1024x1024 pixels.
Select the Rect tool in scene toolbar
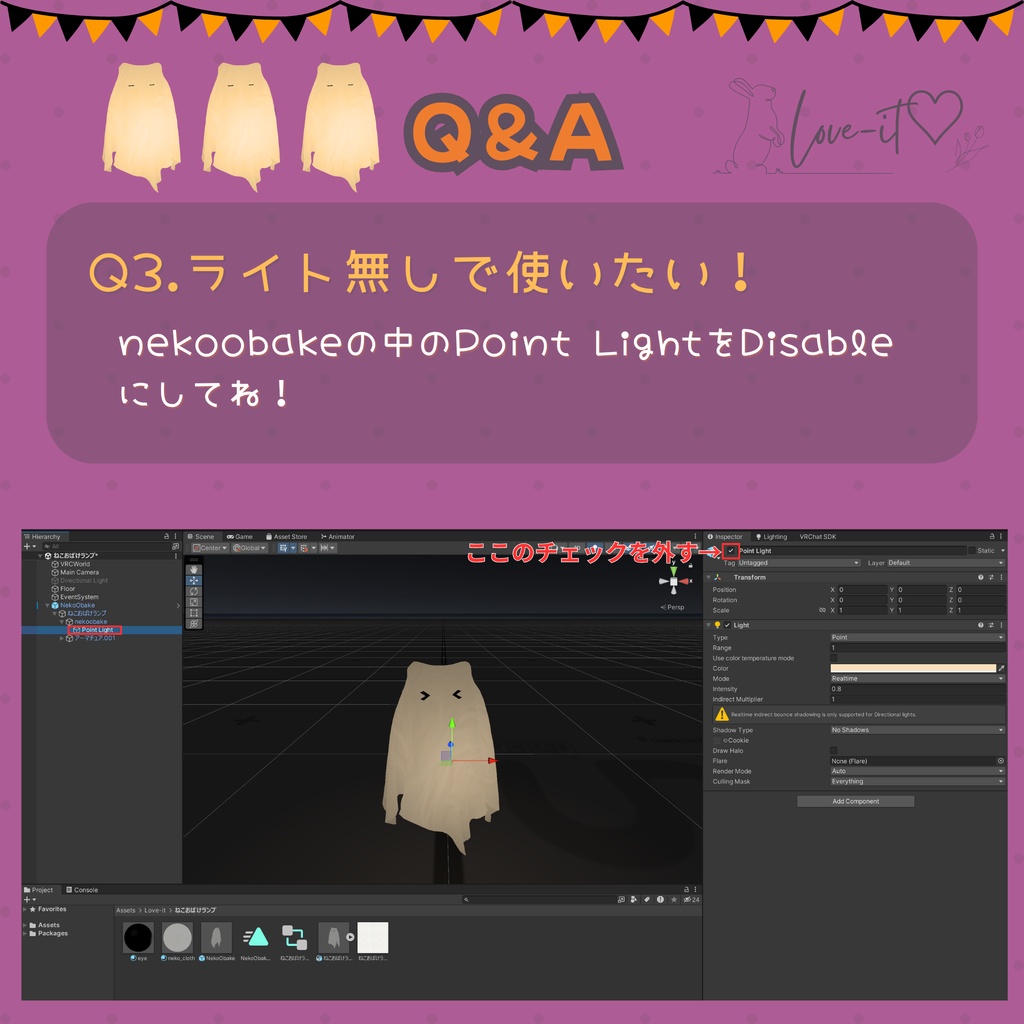pos(194,613)
